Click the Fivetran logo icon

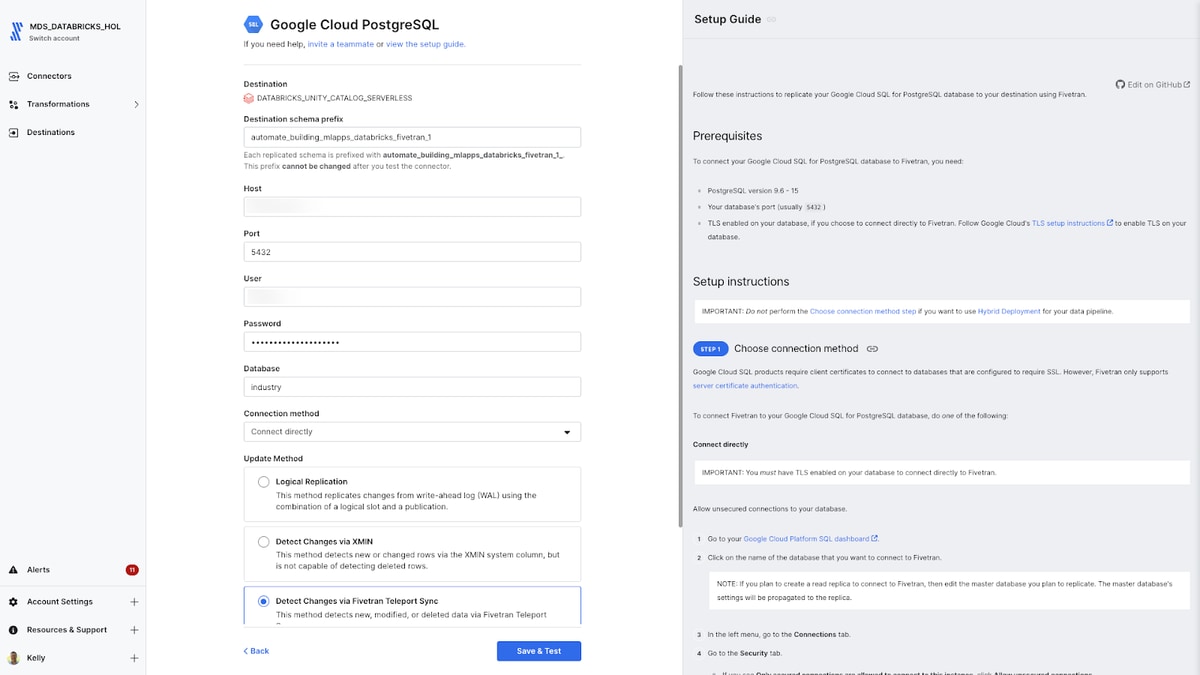tap(16, 30)
